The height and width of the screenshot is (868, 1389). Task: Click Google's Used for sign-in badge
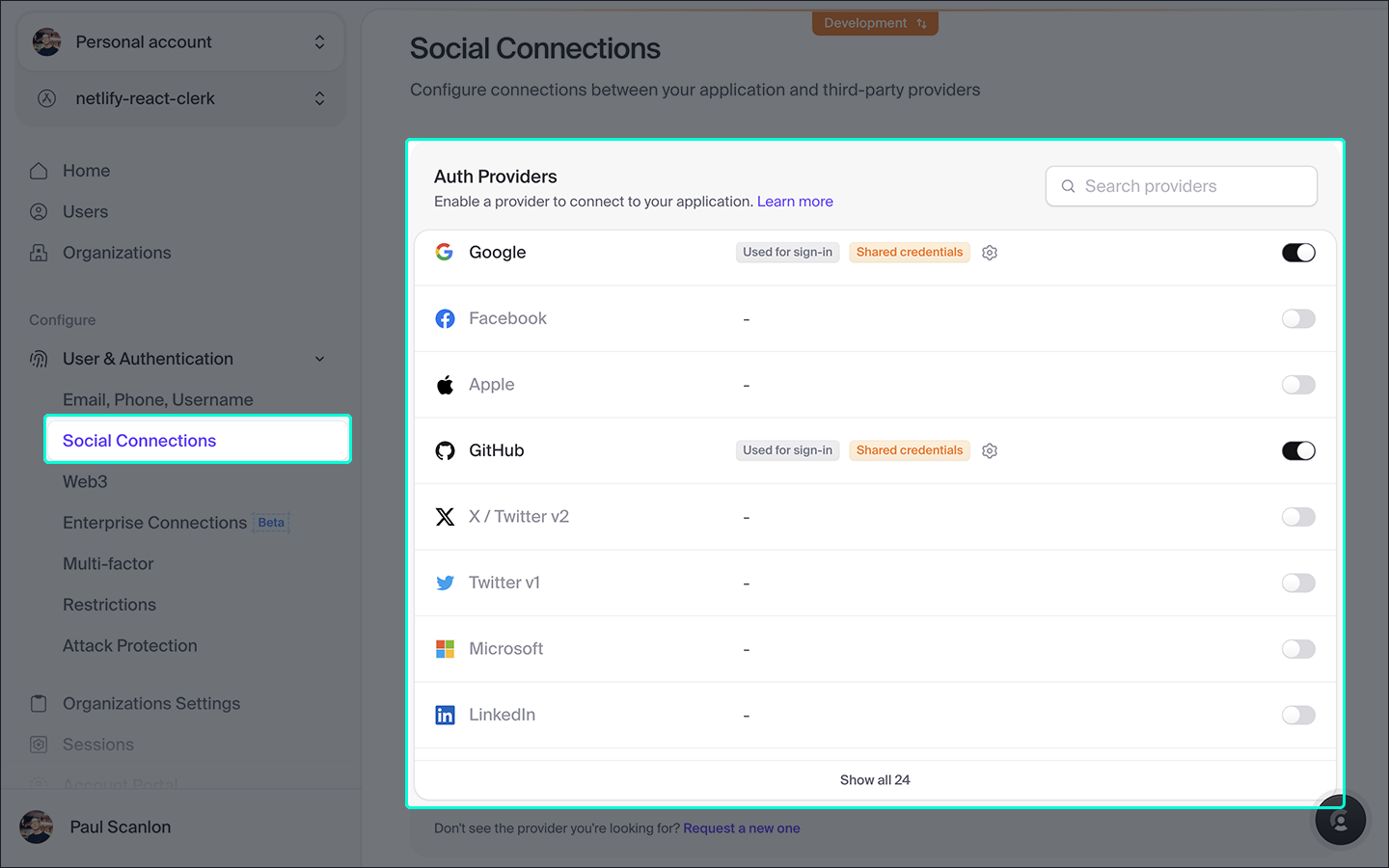tap(787, 253)
